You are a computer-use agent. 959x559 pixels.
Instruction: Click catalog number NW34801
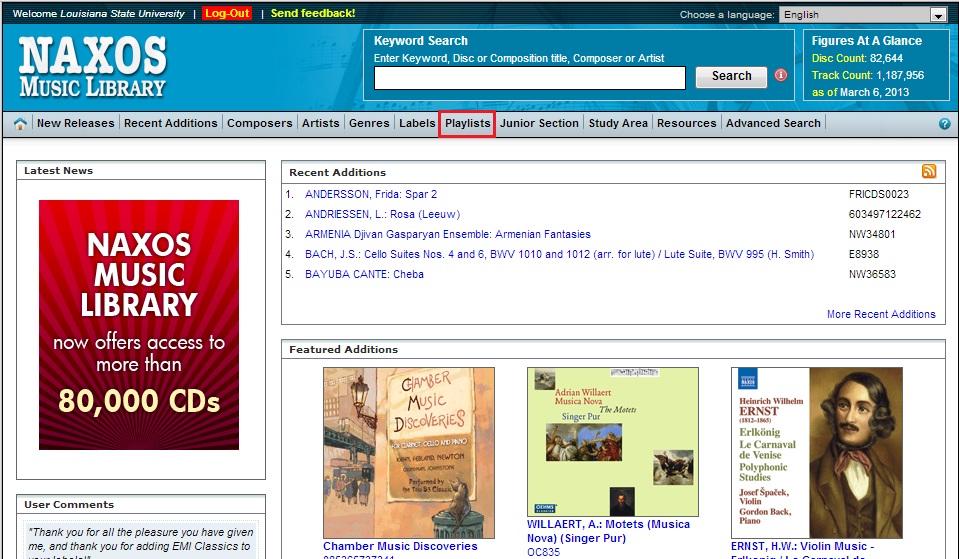click(872, 234)
